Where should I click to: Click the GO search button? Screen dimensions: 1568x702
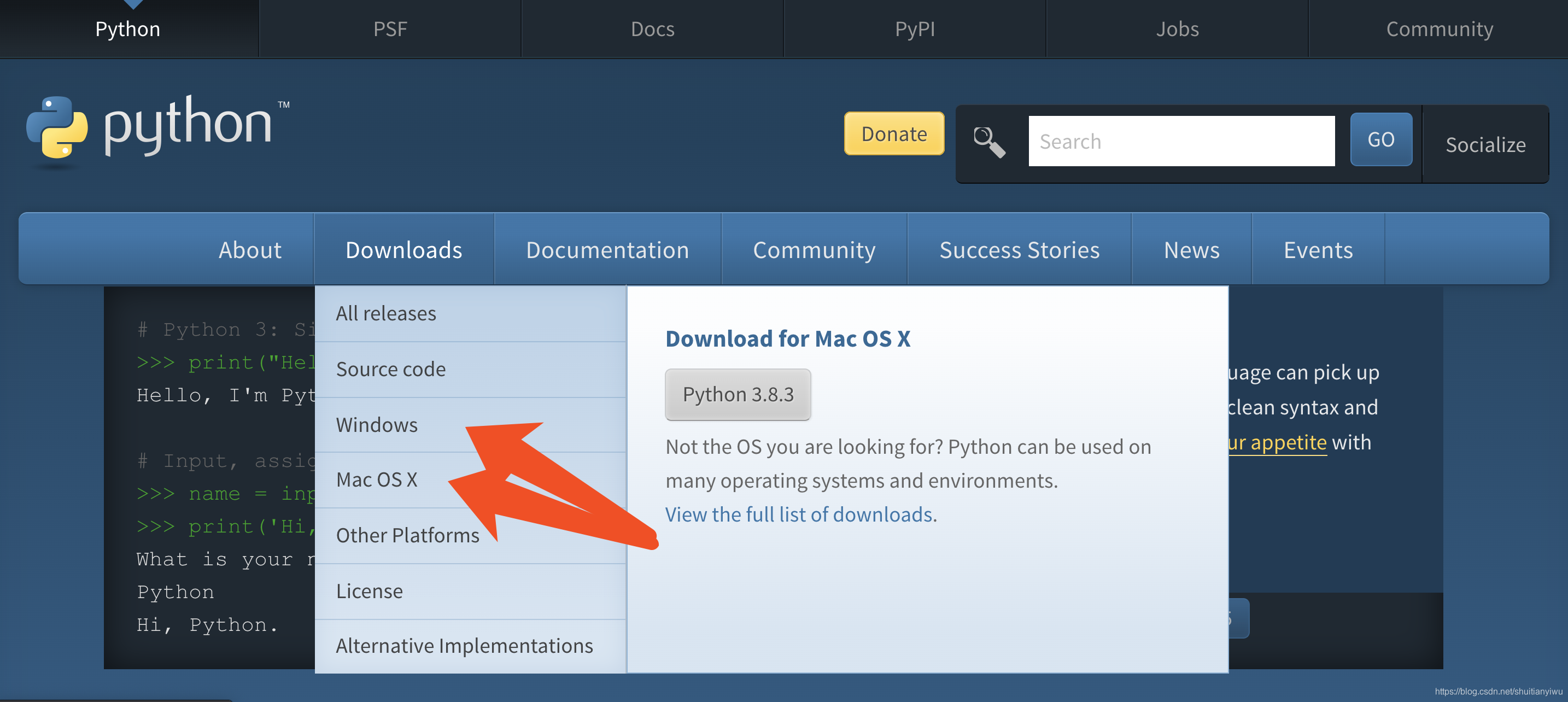pyautogui.click(x=1381, y=139)
